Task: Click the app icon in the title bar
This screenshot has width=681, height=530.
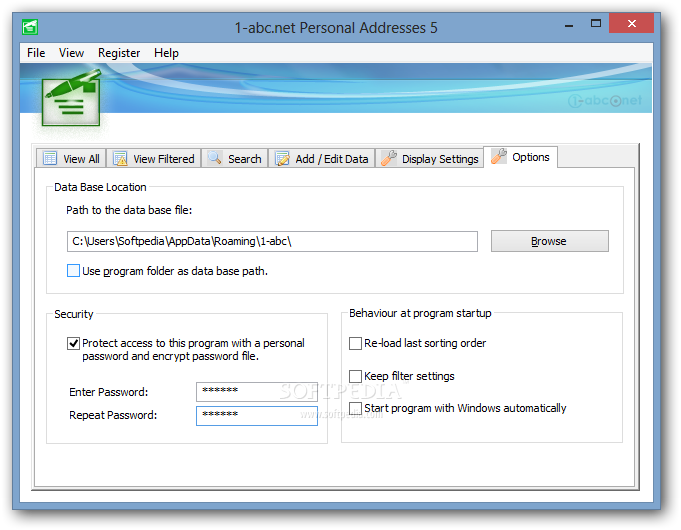Action: tap(30, 27)
